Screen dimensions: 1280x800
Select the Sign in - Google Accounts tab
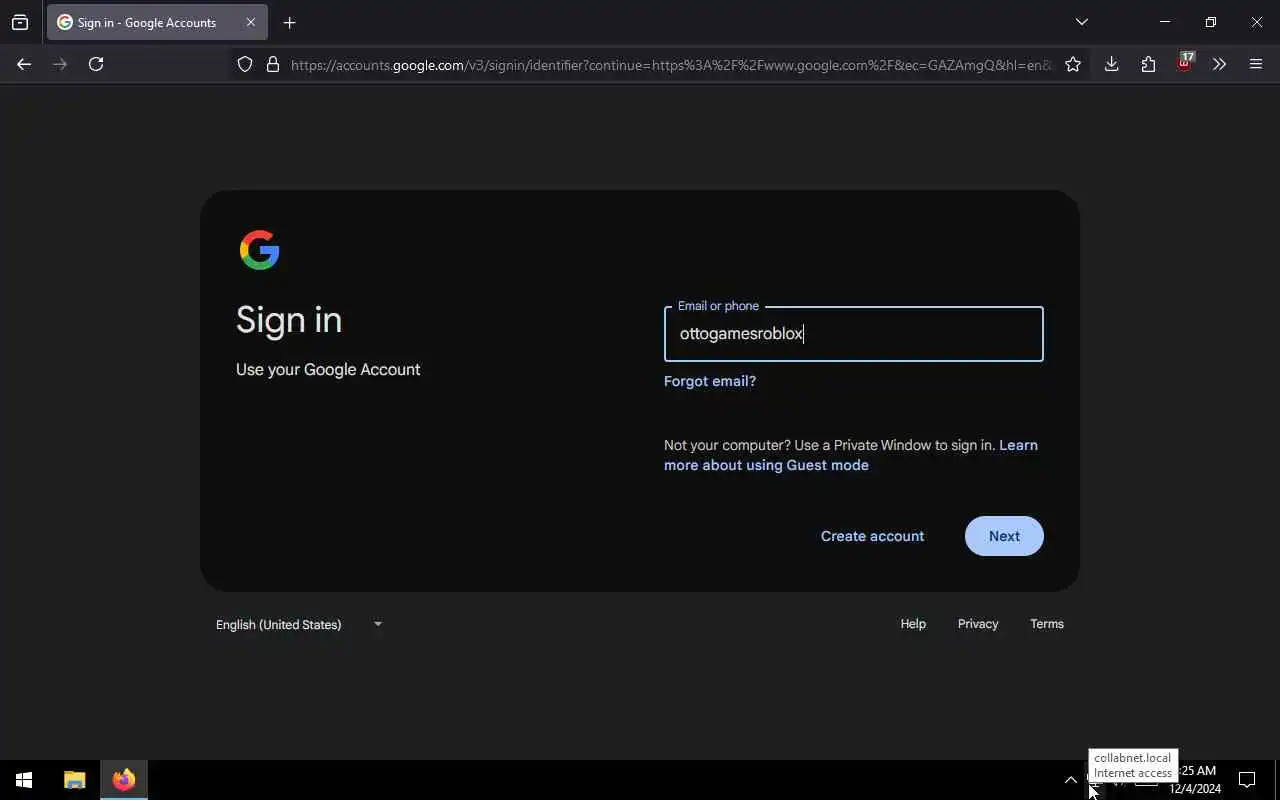(x=157, y=22)
